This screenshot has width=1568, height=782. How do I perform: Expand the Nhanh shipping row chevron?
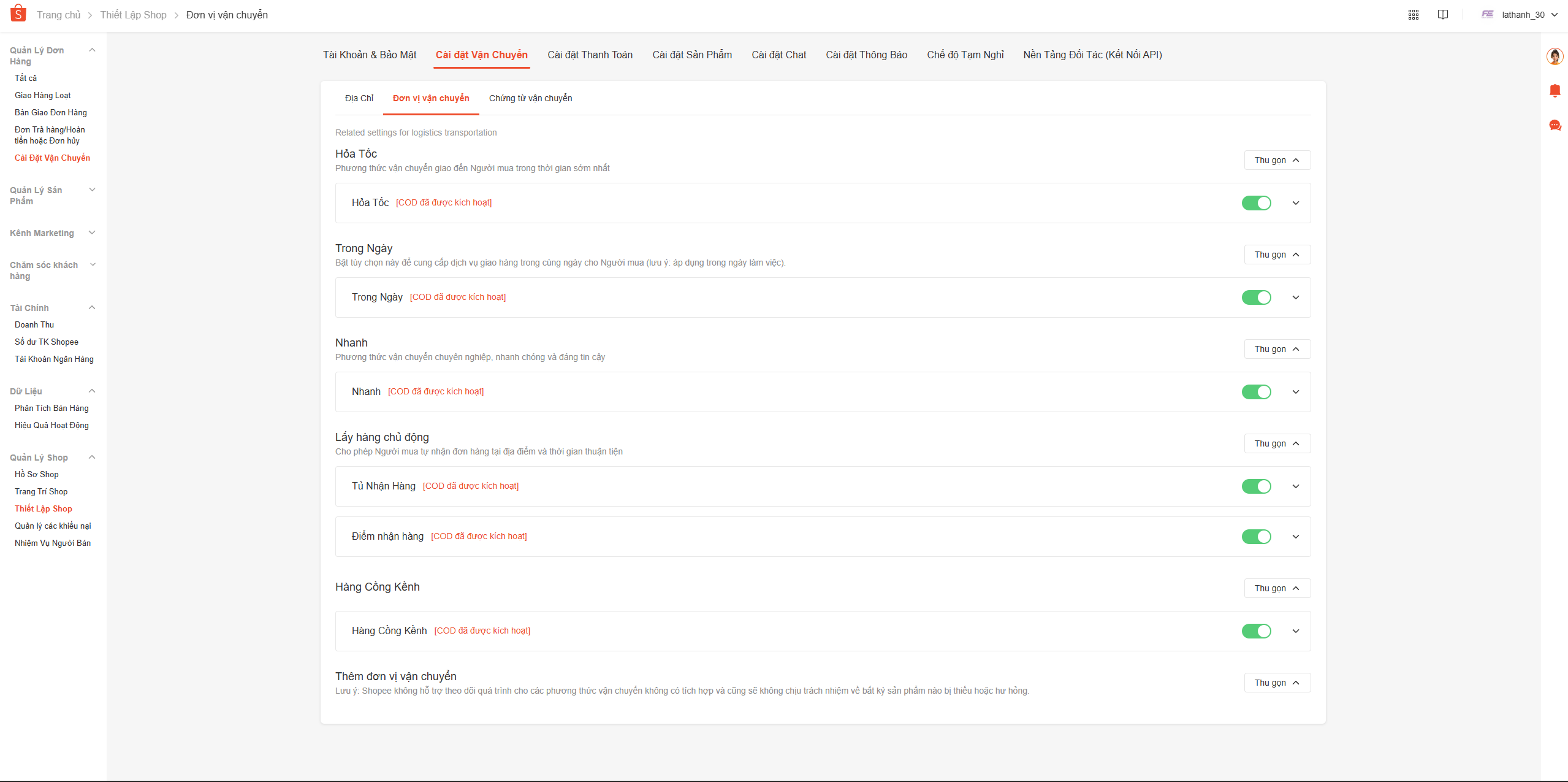(x=1295, y=392)
